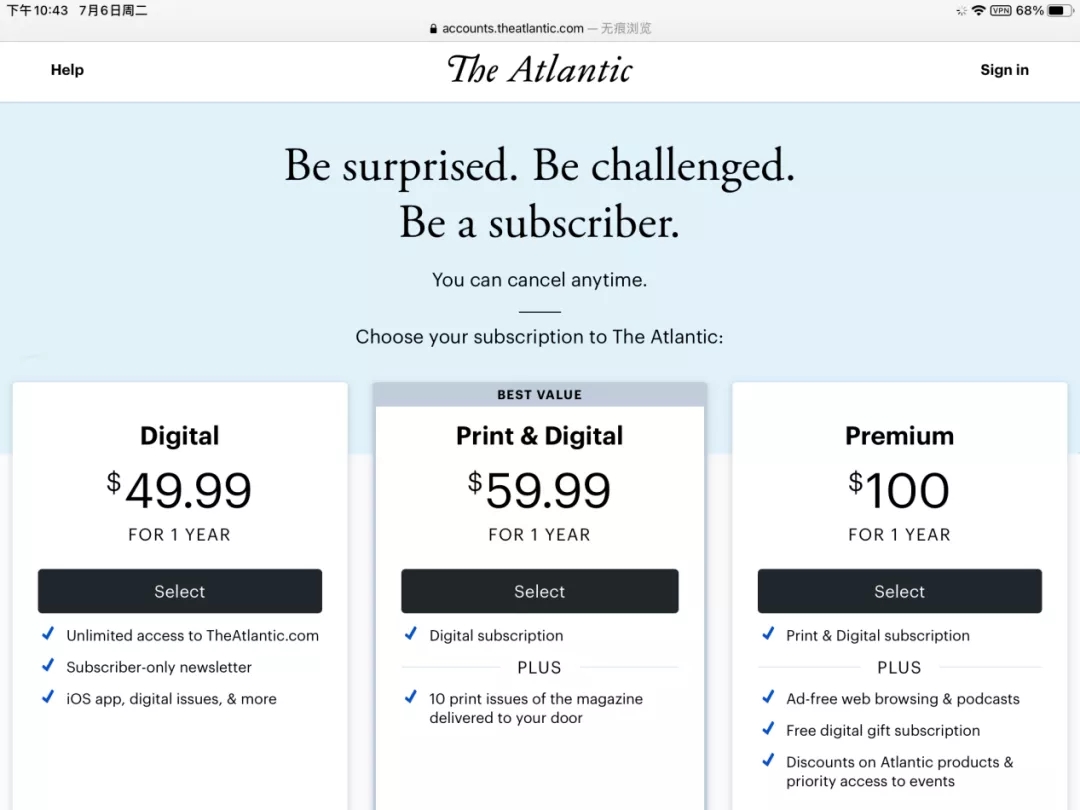Tap the Wi-Fi status icon
Viewport: 1080px width, 810px height.
point(978,10)
